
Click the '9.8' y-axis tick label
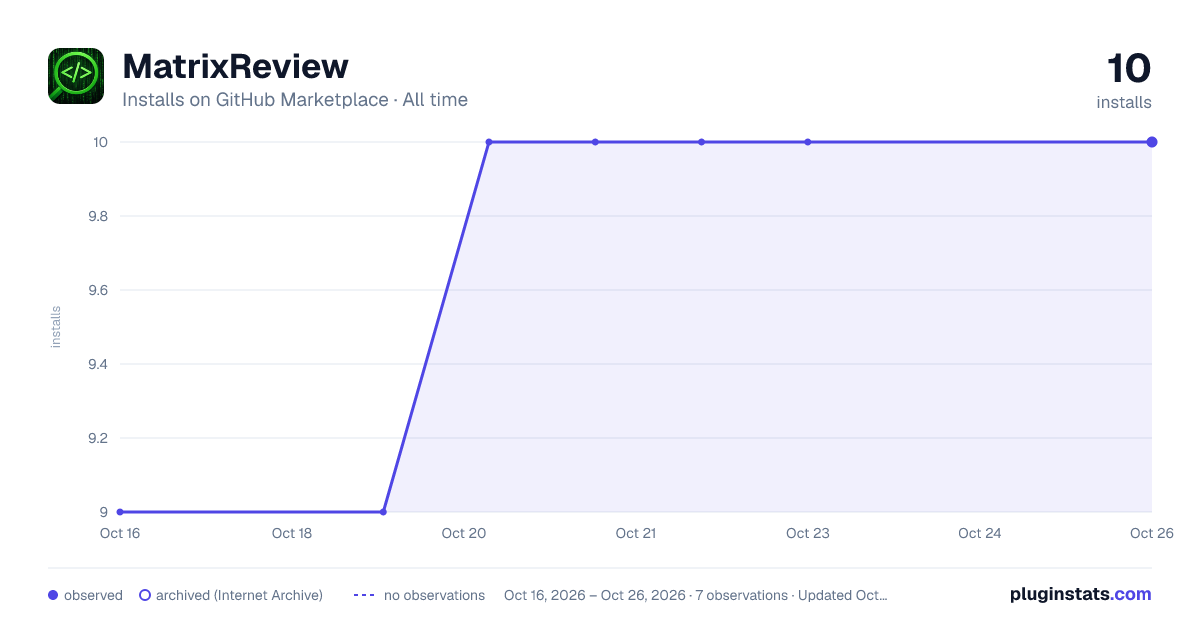[x=98, y=216]
